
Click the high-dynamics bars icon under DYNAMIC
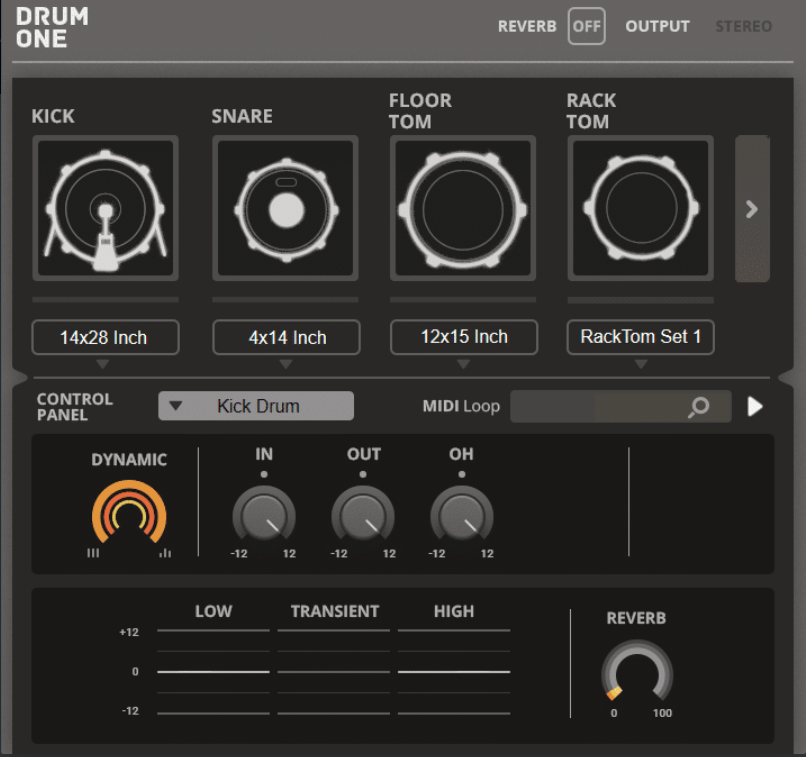[165, 553]
